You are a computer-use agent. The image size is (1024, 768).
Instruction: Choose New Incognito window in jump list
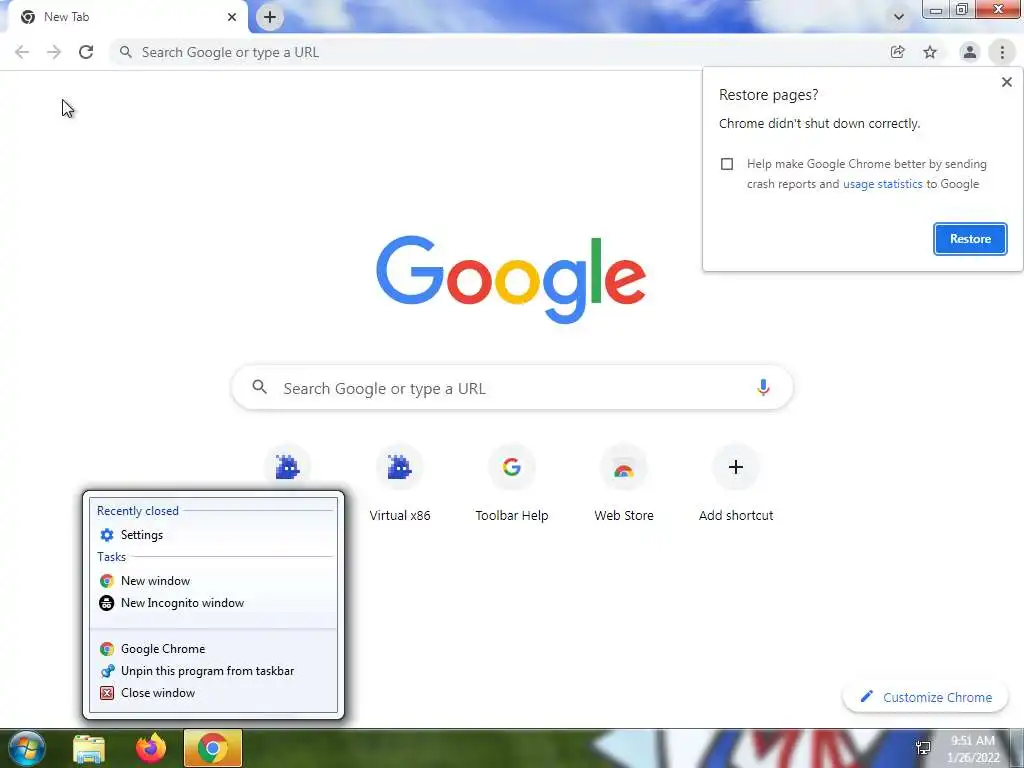(214, 603)
